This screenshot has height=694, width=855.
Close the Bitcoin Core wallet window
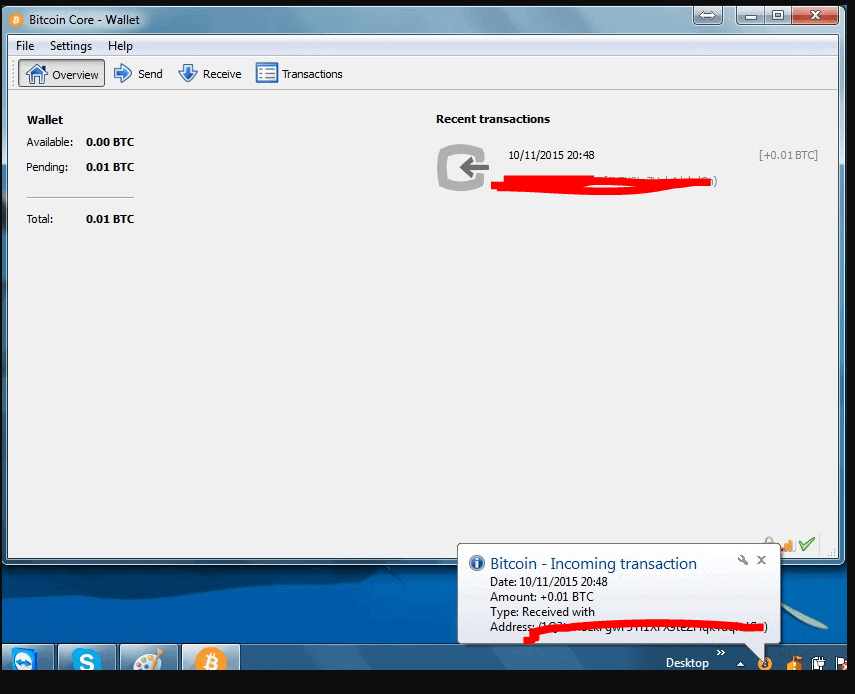click(x=815, y=16)
